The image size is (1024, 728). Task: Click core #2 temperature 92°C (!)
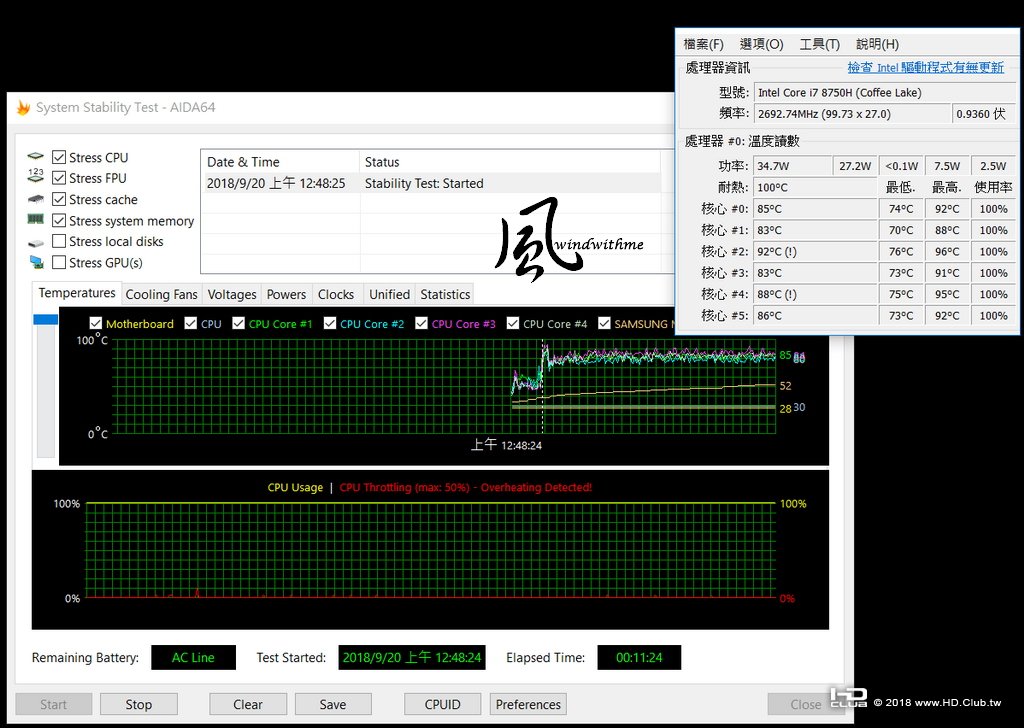tap(814, 251)
